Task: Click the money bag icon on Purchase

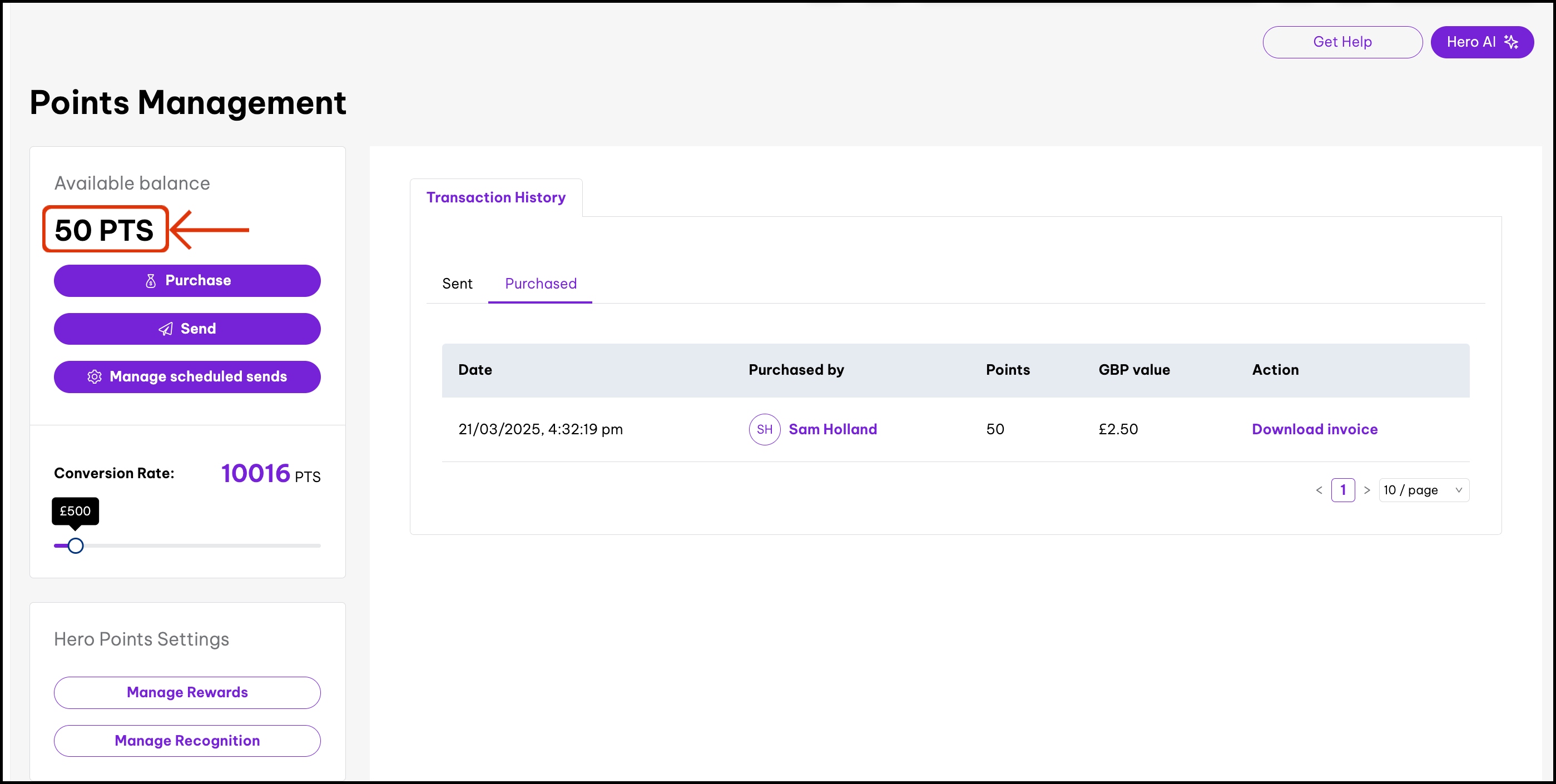Action: [150, 281]
